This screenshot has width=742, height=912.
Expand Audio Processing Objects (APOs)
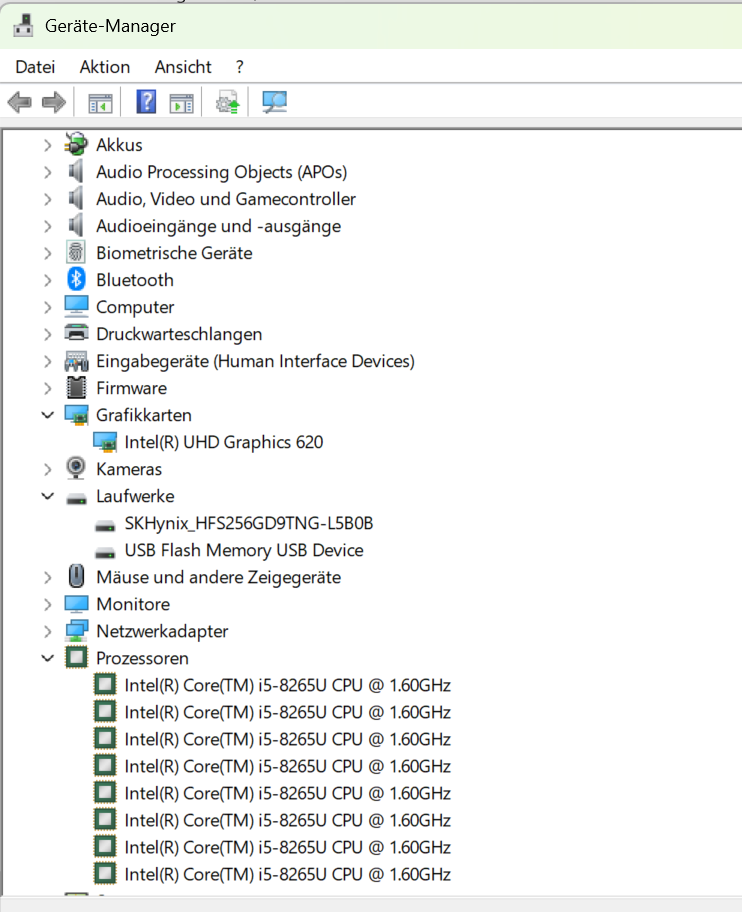point(47,172)
